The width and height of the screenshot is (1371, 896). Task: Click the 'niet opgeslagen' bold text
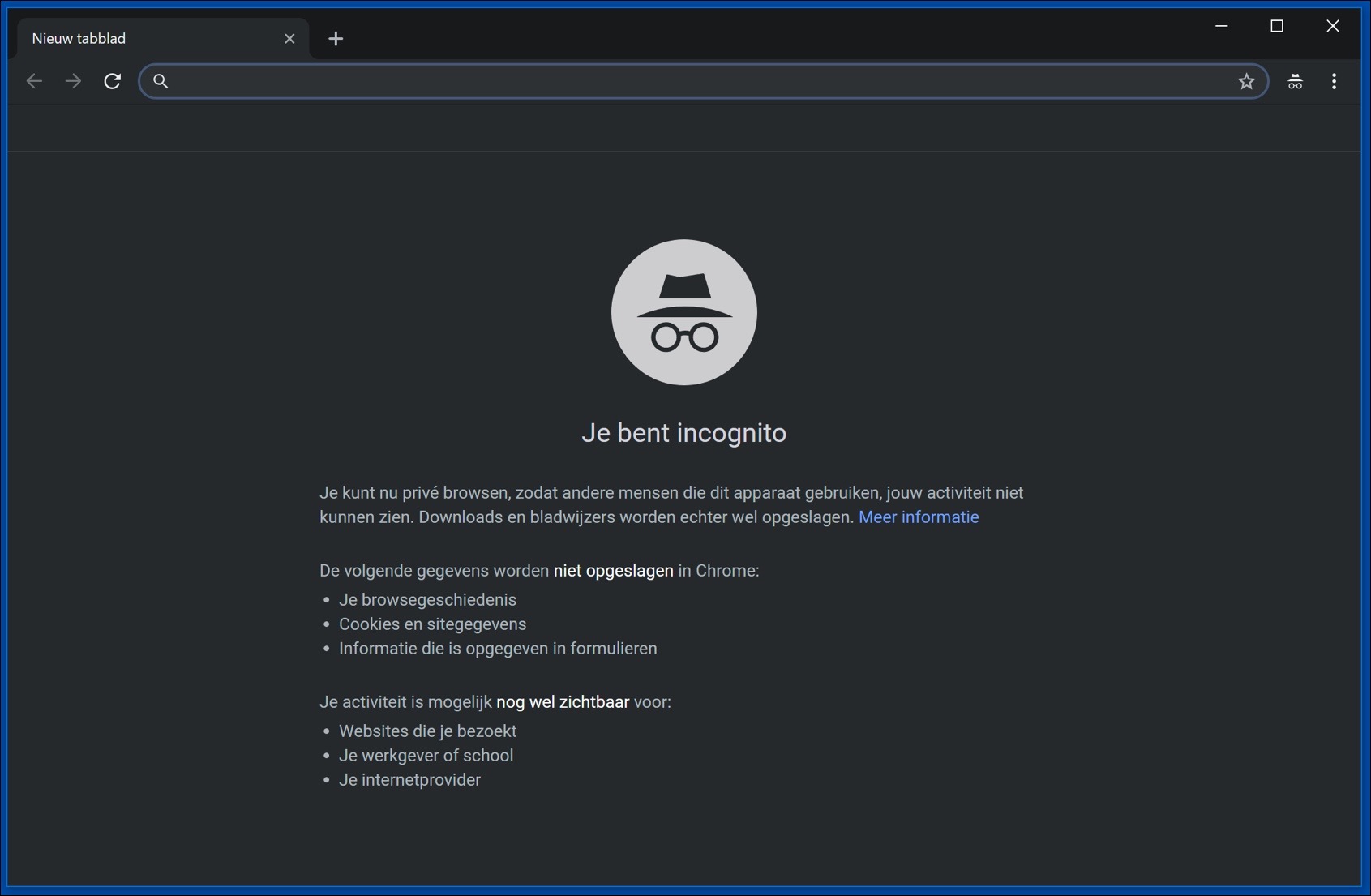pos(613,571)
